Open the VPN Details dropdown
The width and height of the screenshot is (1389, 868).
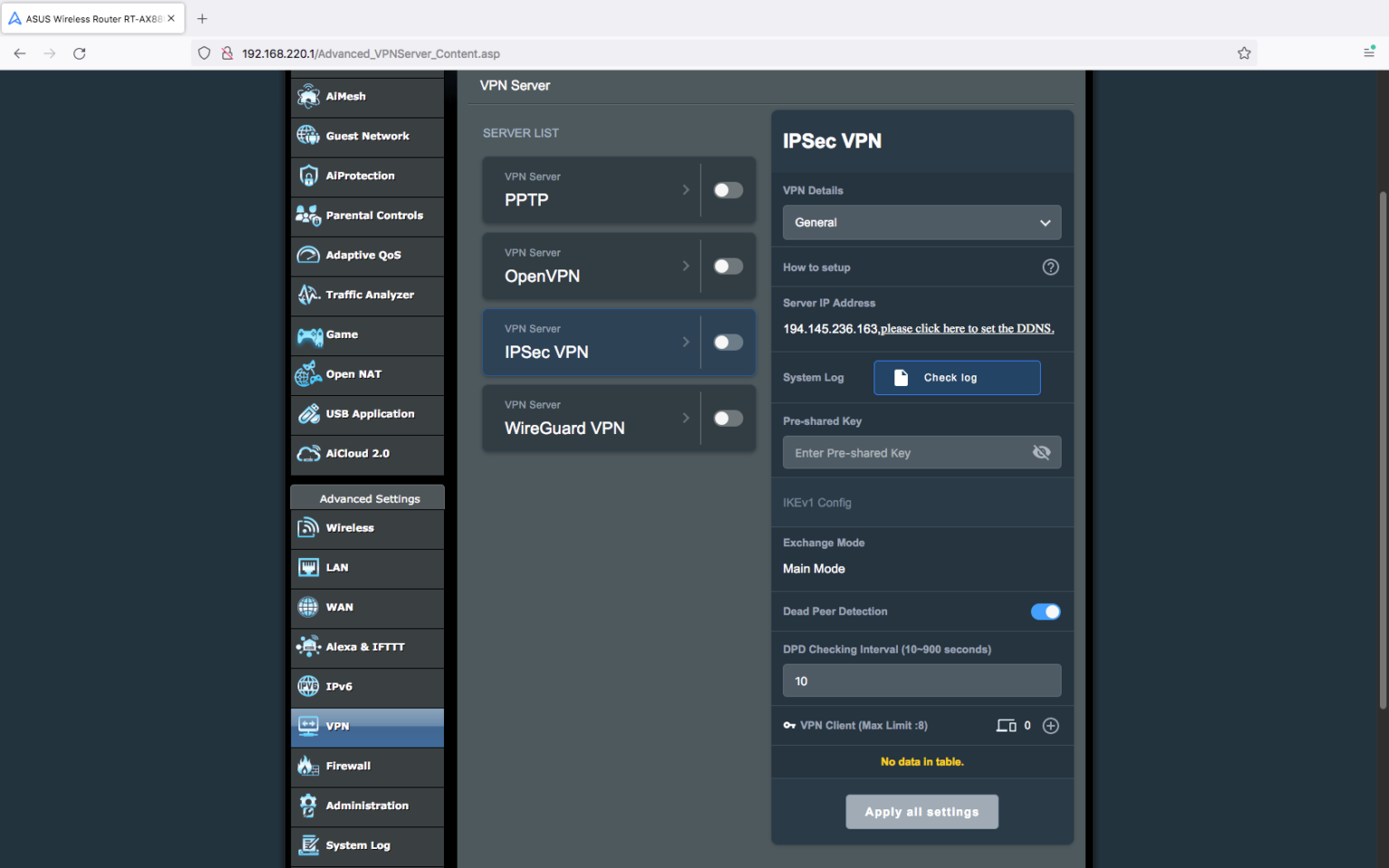click(921, 222)
